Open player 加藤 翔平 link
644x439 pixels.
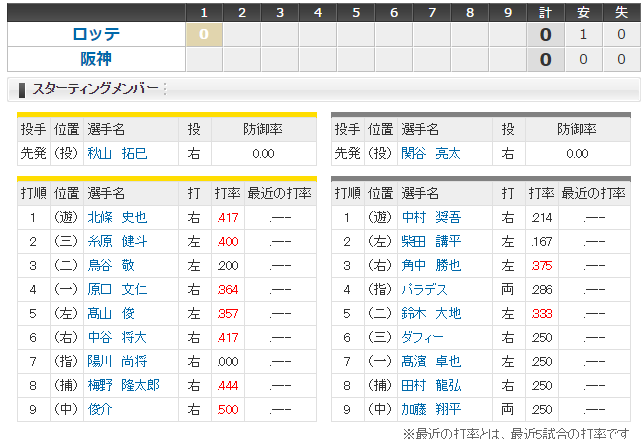[431, 409]
